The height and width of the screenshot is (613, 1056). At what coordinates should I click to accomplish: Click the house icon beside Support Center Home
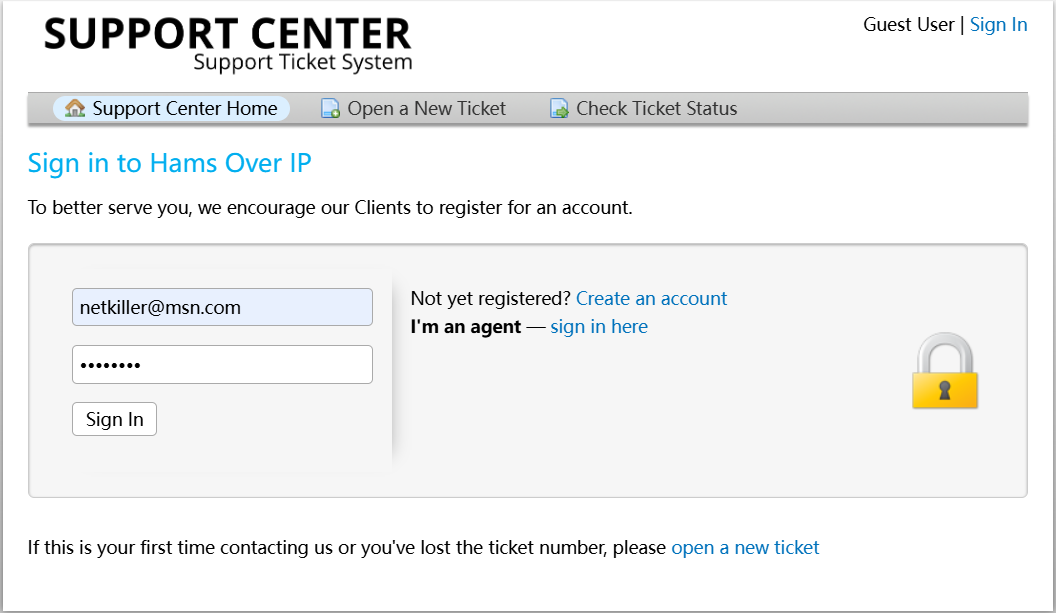coord(75,108)
